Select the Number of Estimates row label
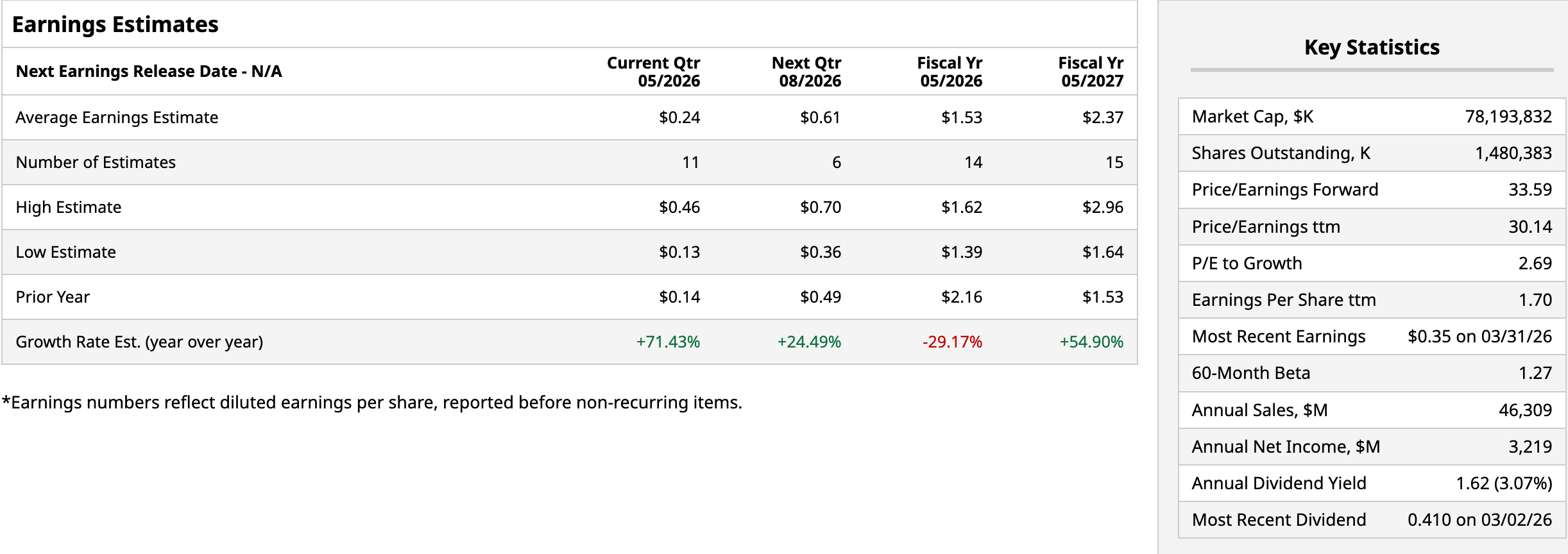This screenshot has width=1568, height=554. click(x=96, y=162)
